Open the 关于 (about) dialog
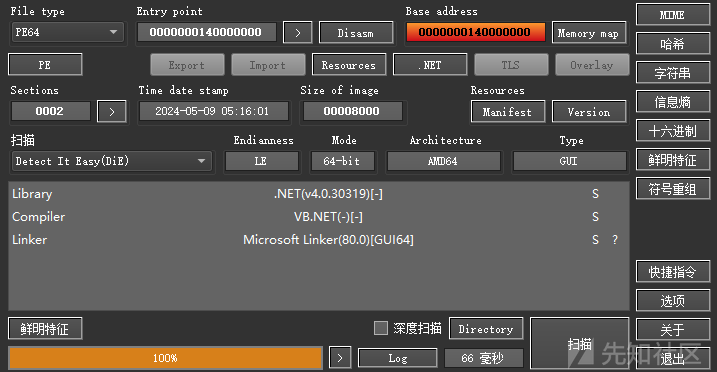Viewport: 717px width, 372px height. coord(673,330)
